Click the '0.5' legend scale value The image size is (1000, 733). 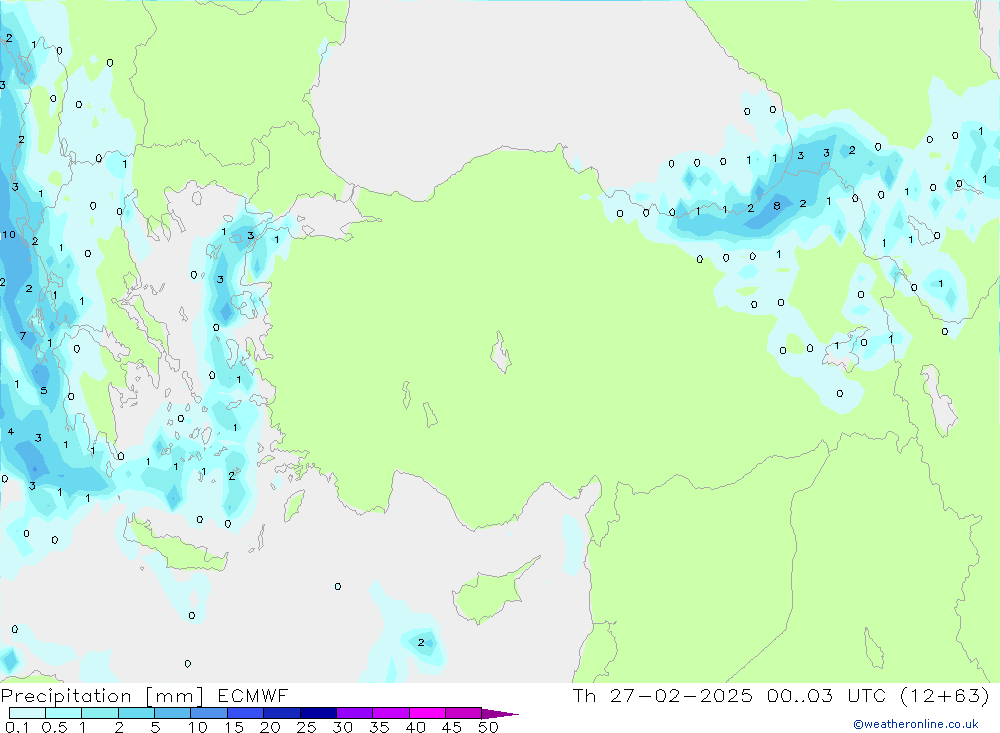[x=54, y=727]
